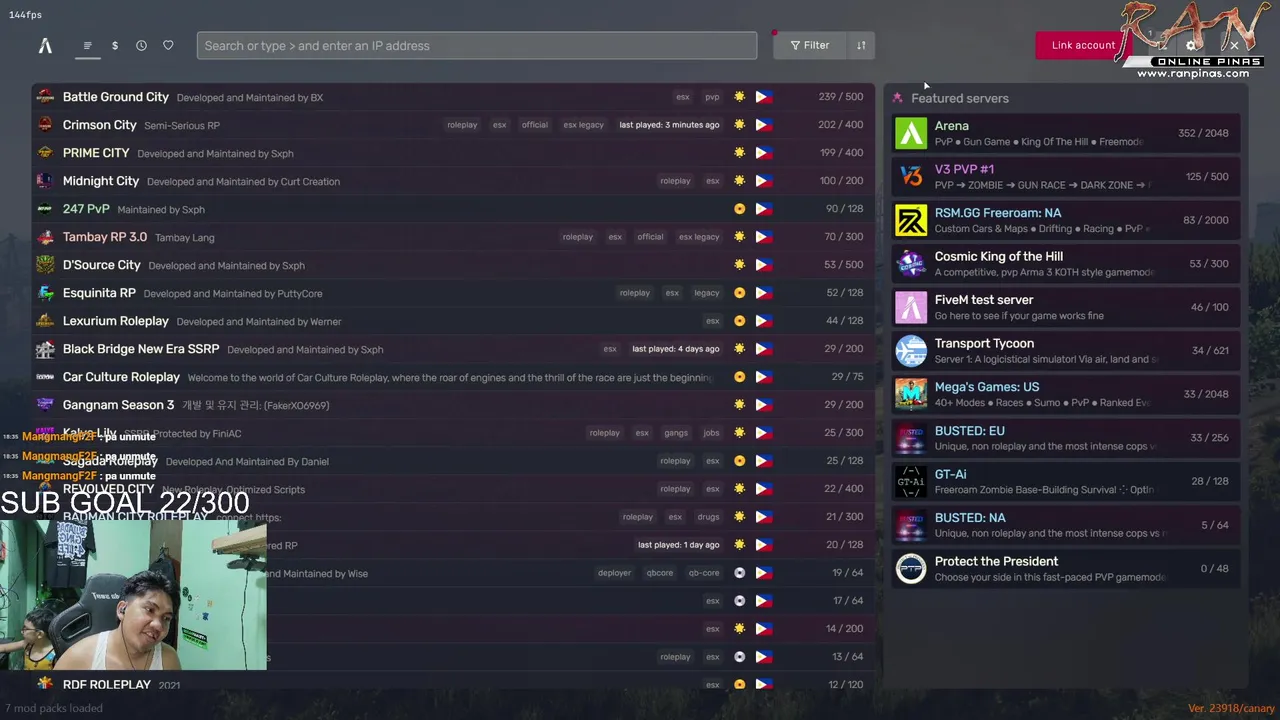
Task: Click the 'deployer' tag chip
Action: coord(614,573)
